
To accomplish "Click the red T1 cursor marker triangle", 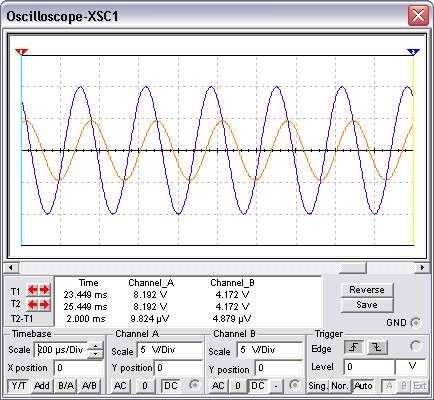I will [x=21, y=52].
